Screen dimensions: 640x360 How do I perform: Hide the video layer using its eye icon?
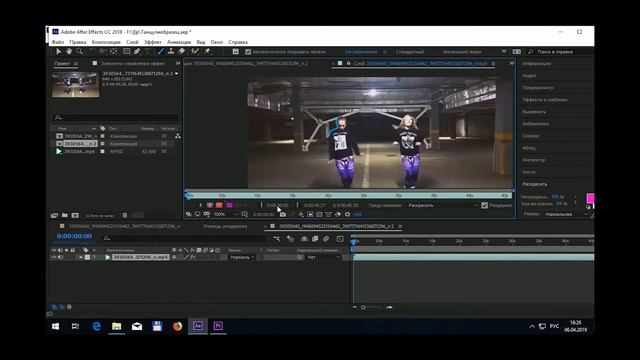(x=53, y=258)
